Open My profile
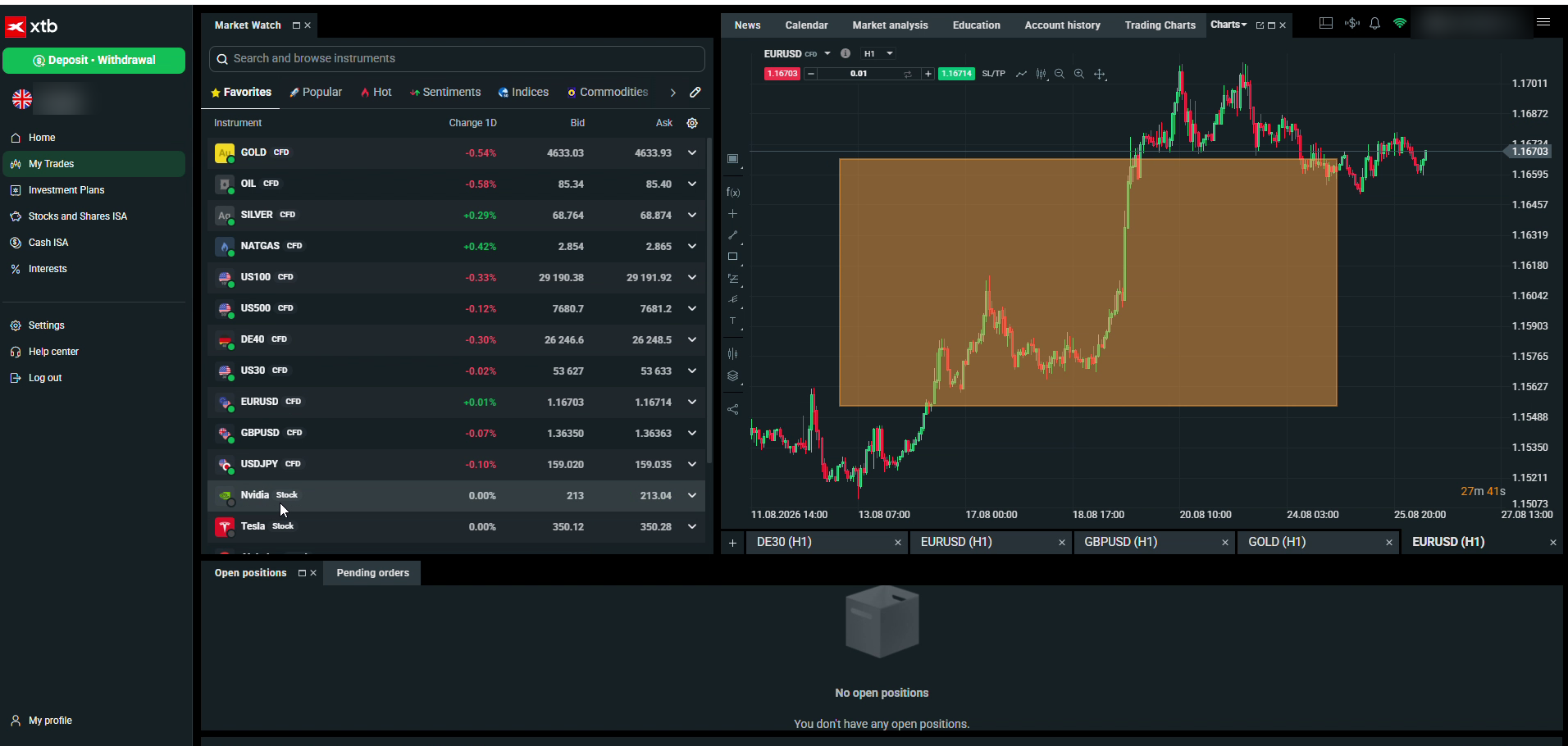The height and width of the screenshot is (746, 1568). (49, 721)
